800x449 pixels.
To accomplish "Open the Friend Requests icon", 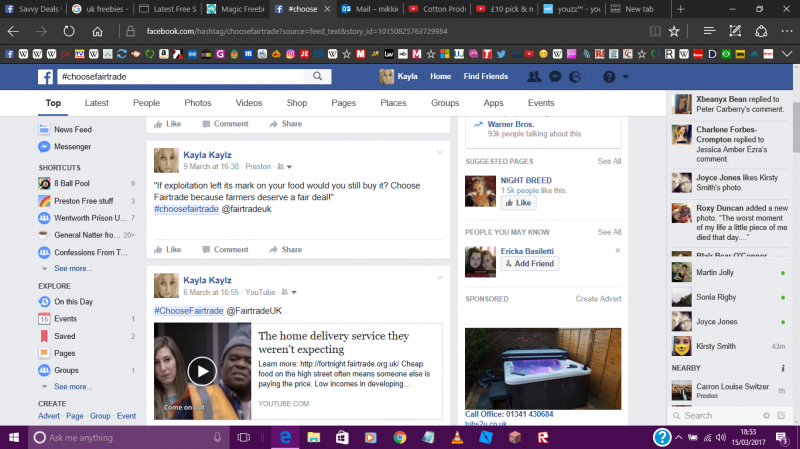I will (534, 77).
